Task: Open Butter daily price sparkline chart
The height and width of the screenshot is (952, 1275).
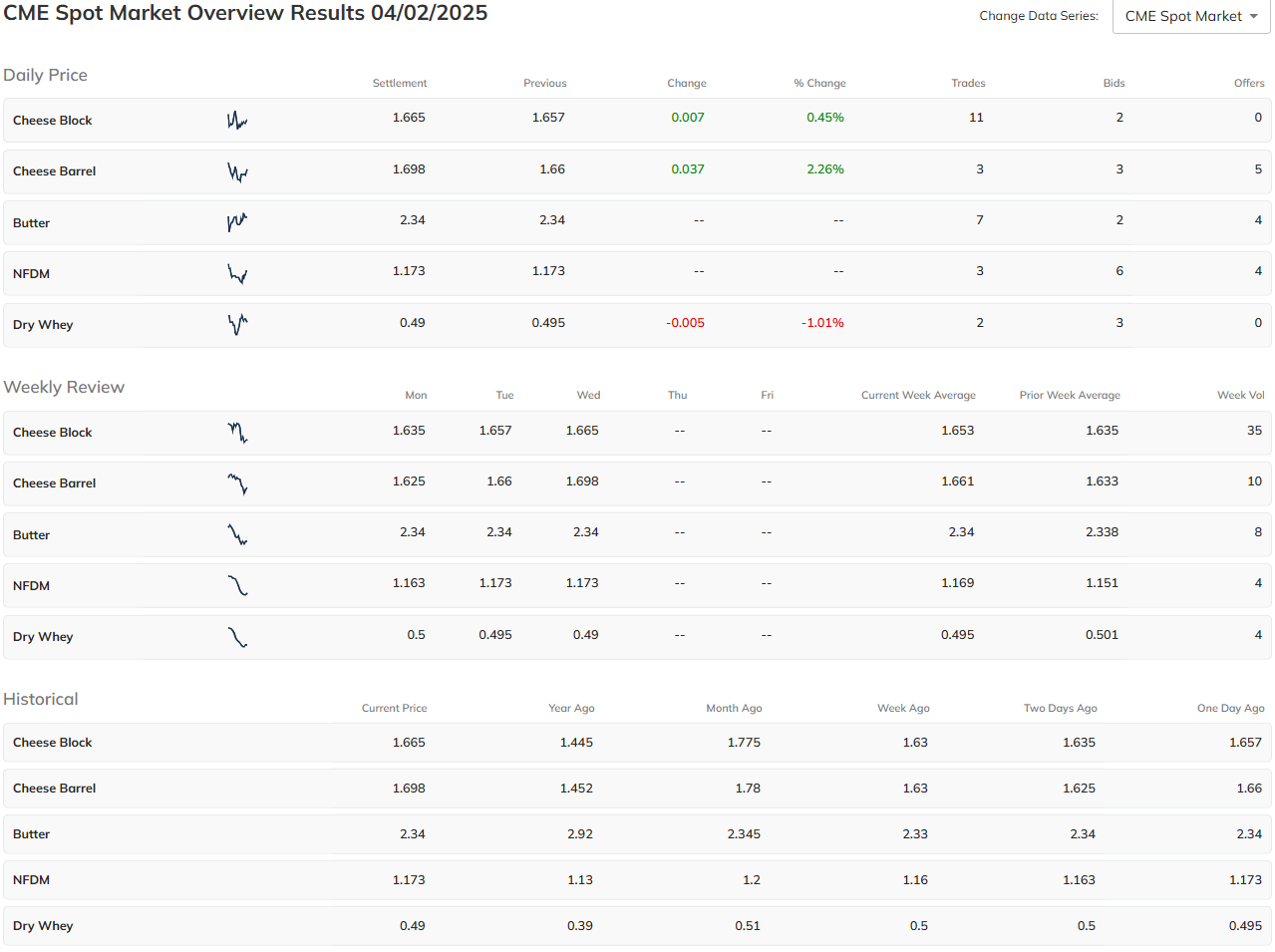Action: (237, 222)
